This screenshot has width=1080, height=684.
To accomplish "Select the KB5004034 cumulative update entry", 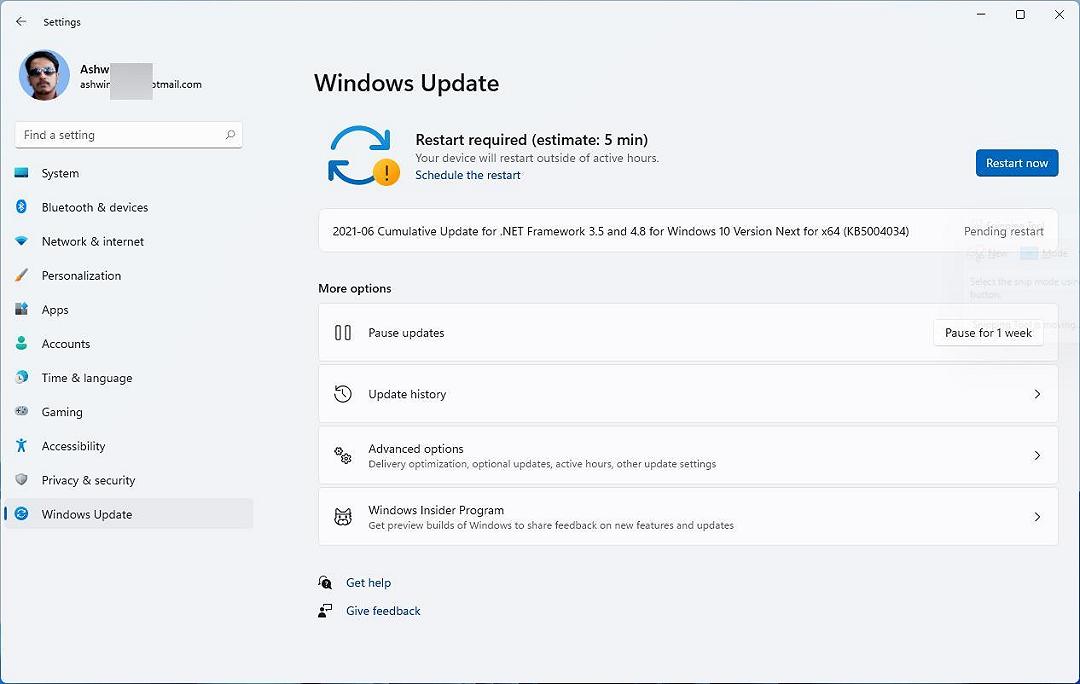I will pyautogui.click(x=688, y=231).
